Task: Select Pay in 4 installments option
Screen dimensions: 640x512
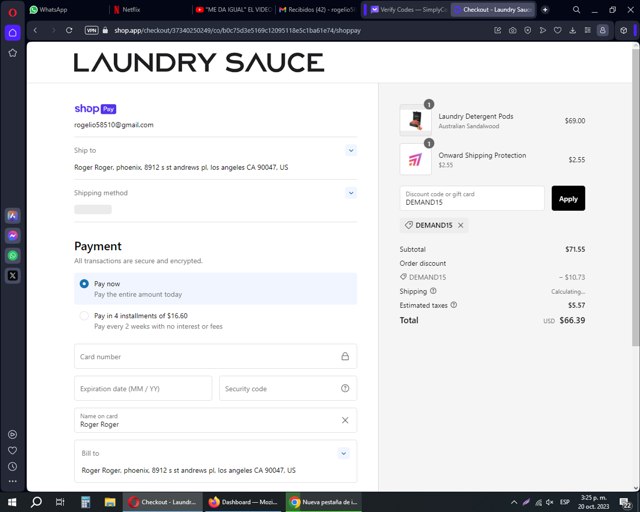Action: tap(84, 316)
